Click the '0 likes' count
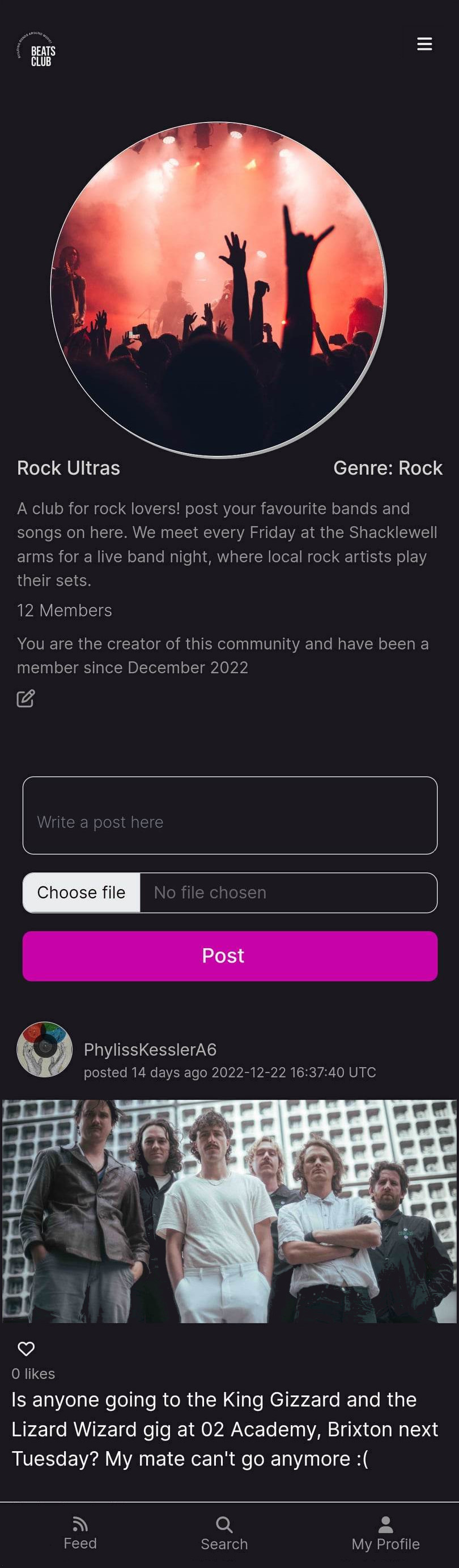Viewport: 459px width, 1568px height. click(33, 1374)
